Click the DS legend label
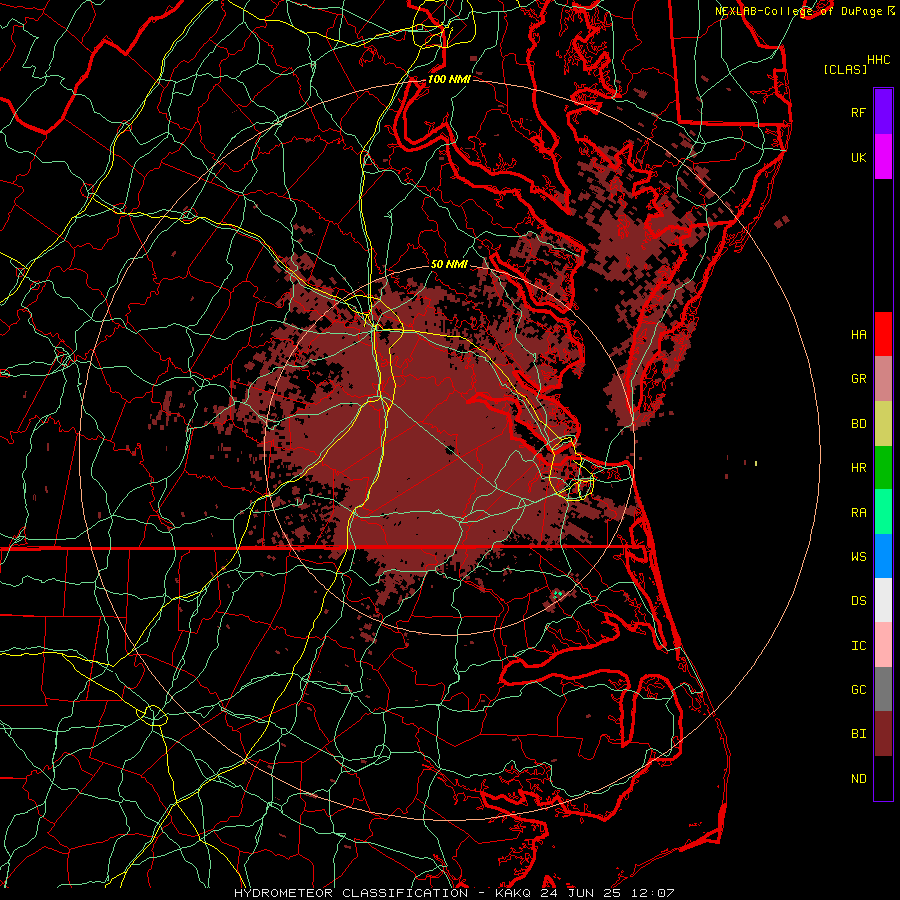The height and width of the screenshot is (900, 900). (858, 601)
